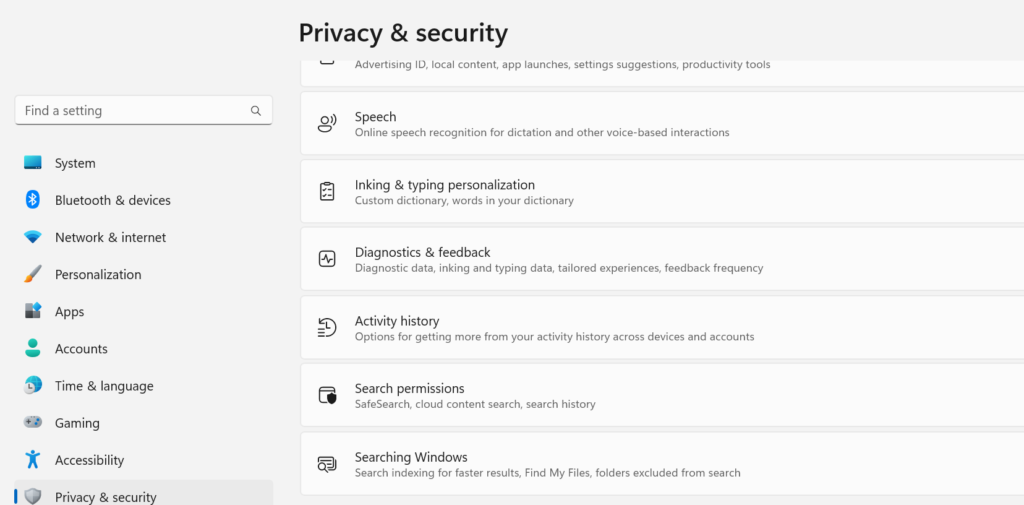Open Inking & typing personalization settings

[444, 185]
